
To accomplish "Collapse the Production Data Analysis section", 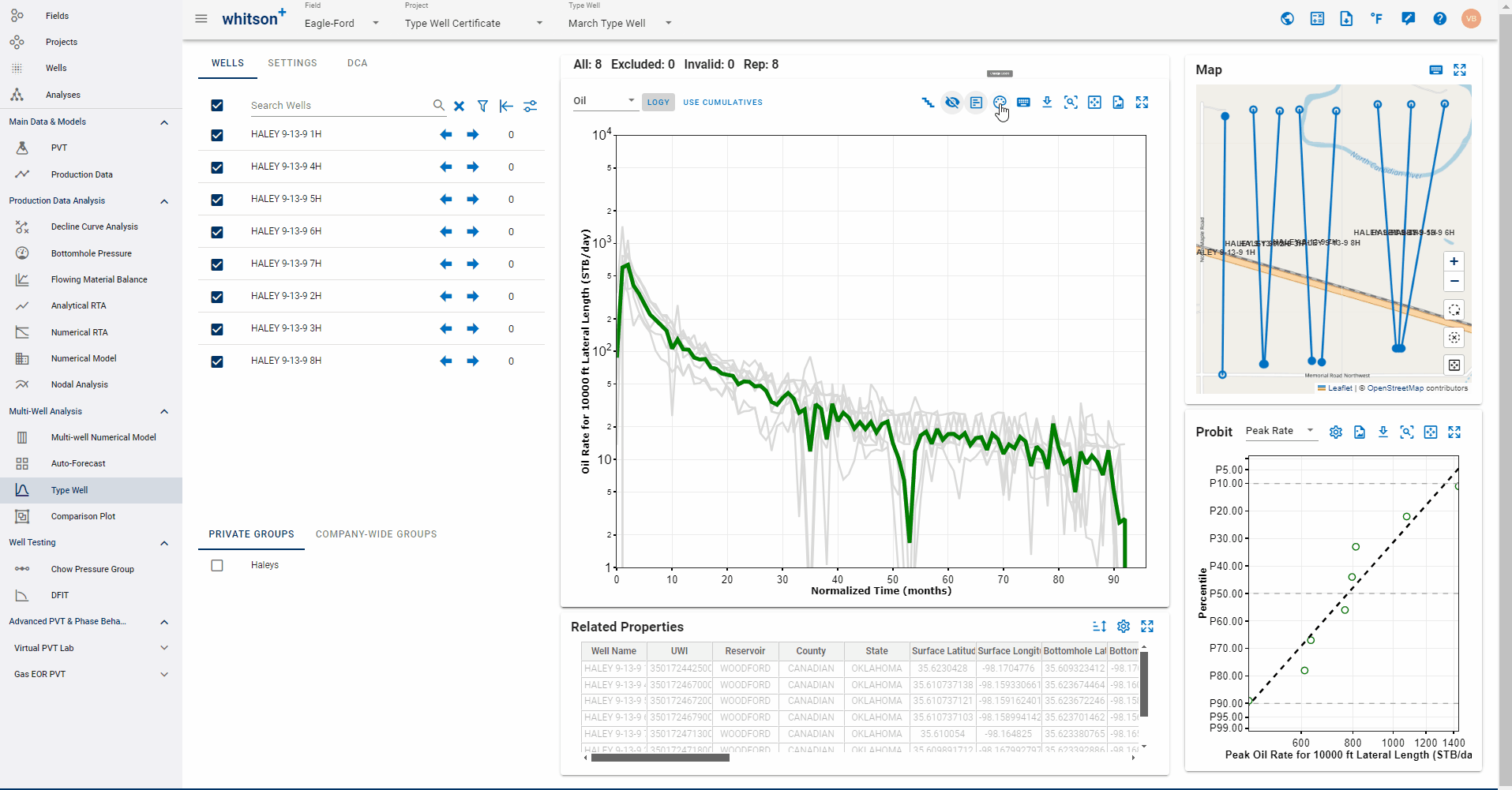I will point(164,201).
